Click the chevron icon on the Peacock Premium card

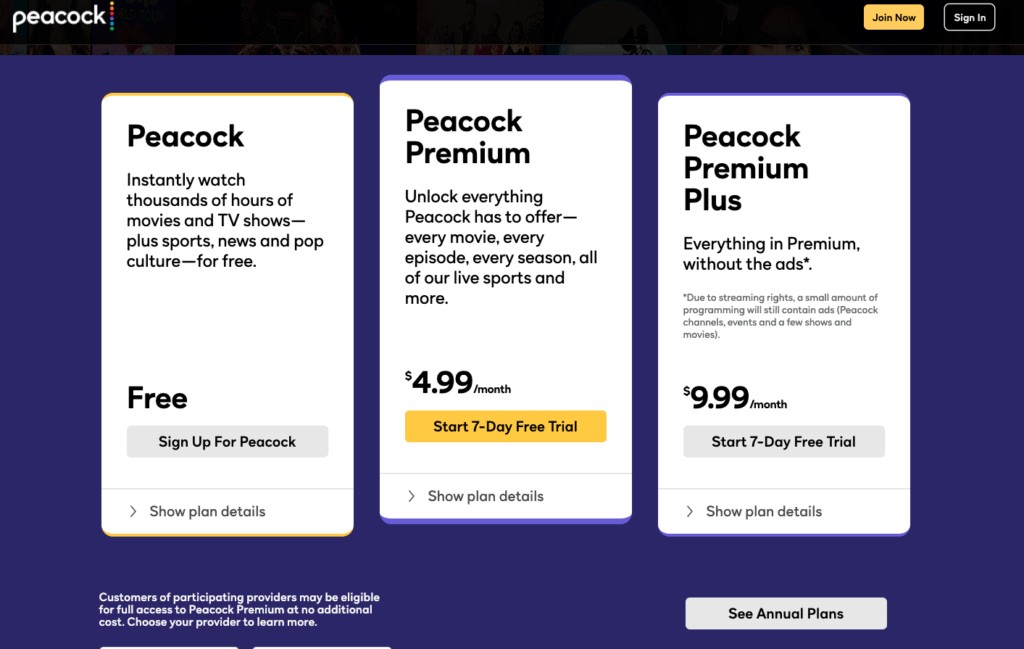tap(411, 496)
